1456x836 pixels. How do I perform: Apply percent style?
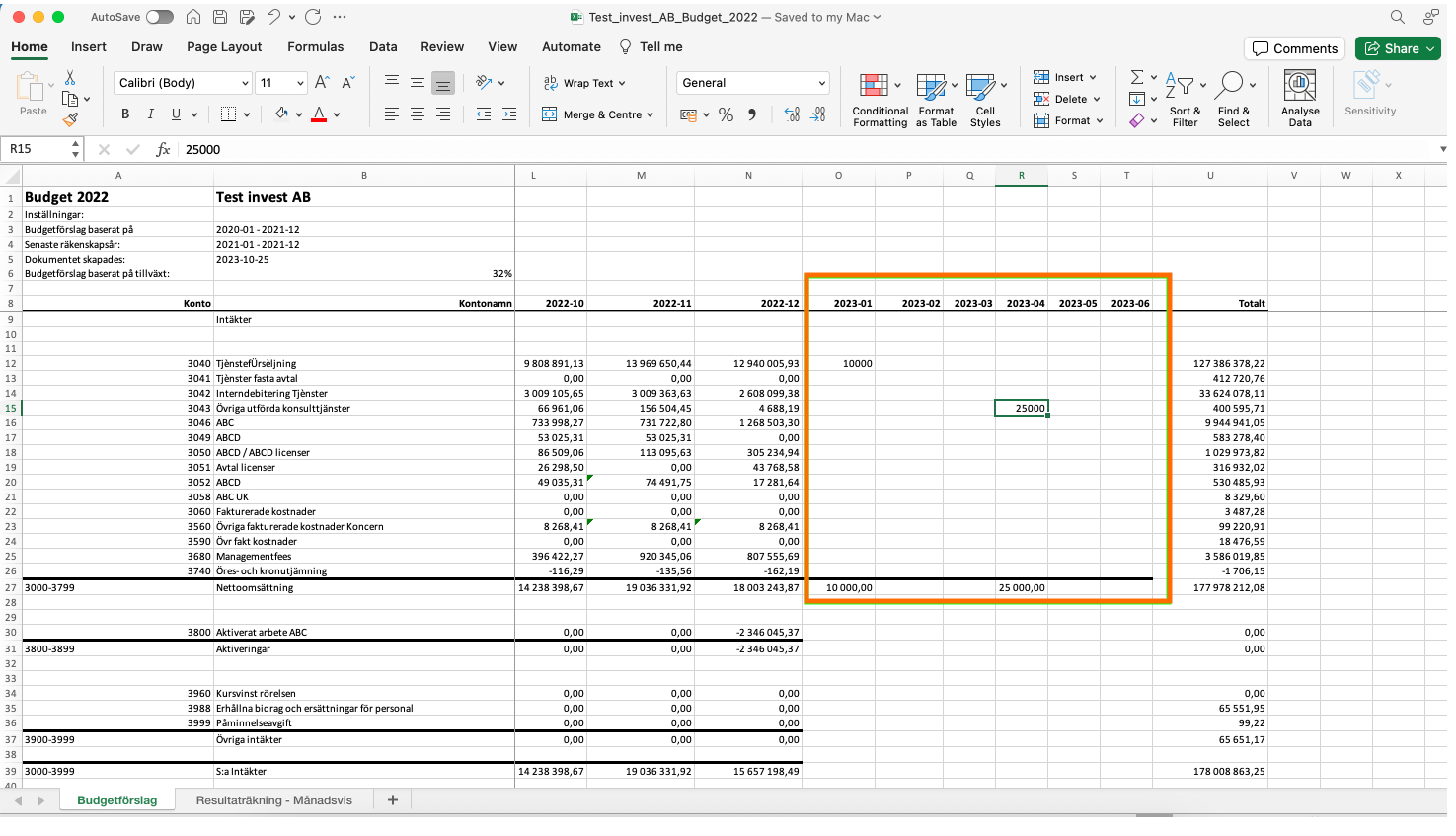click(x=726, y=114)
